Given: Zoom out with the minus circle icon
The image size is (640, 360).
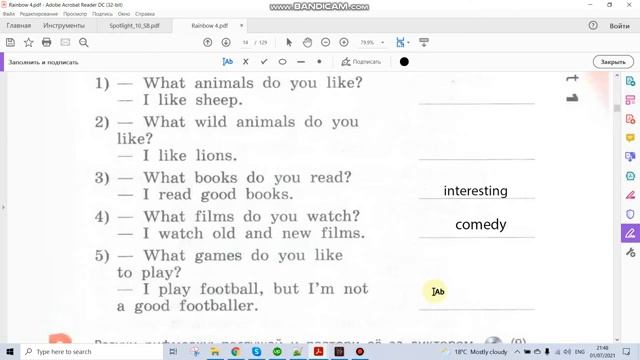Looking at the screenshot, I should (325, 42).
